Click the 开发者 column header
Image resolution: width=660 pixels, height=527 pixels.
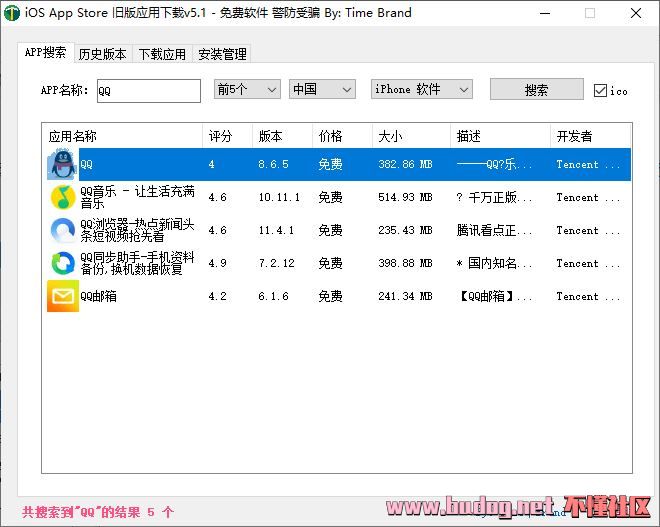pos(589,136)
